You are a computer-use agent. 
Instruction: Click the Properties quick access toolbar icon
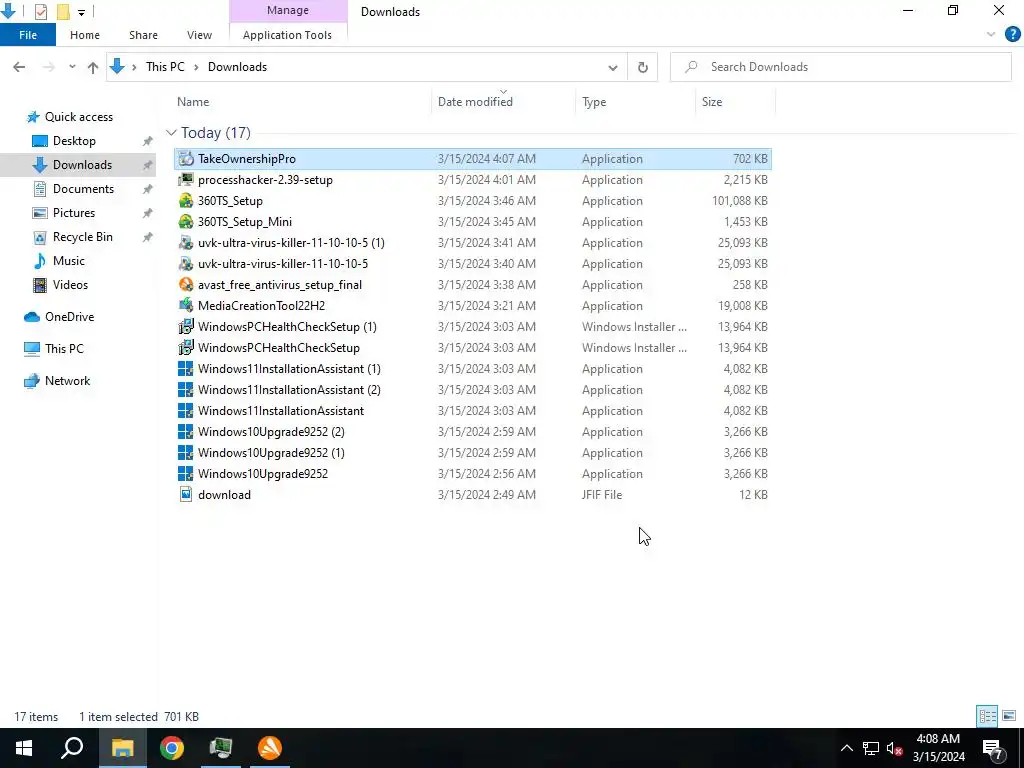coord(40,11)
